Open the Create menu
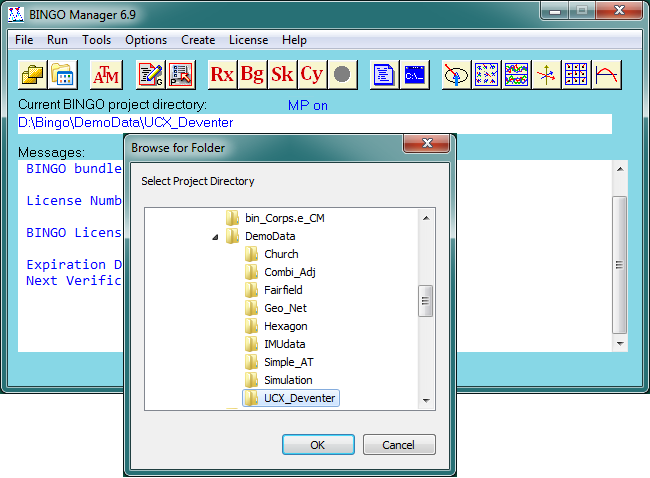 [198, 40]
